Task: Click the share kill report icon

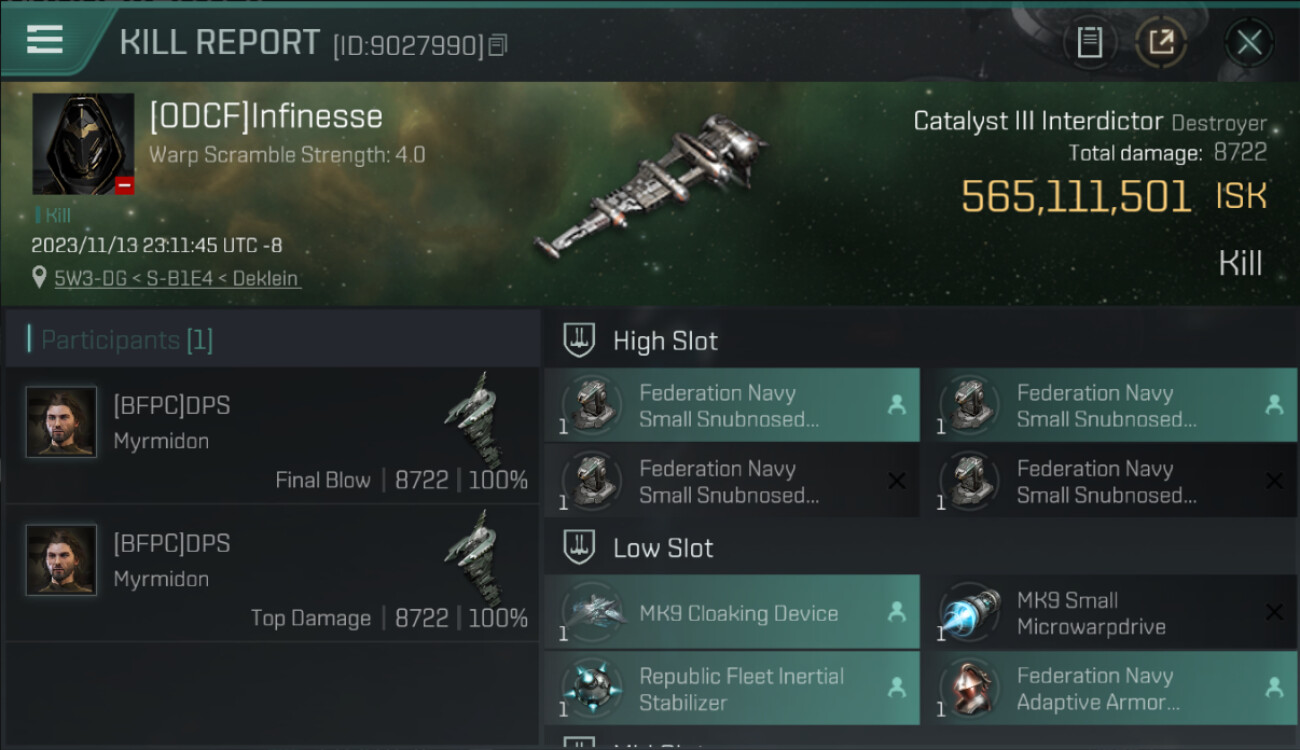Action: click(1161, 43)
